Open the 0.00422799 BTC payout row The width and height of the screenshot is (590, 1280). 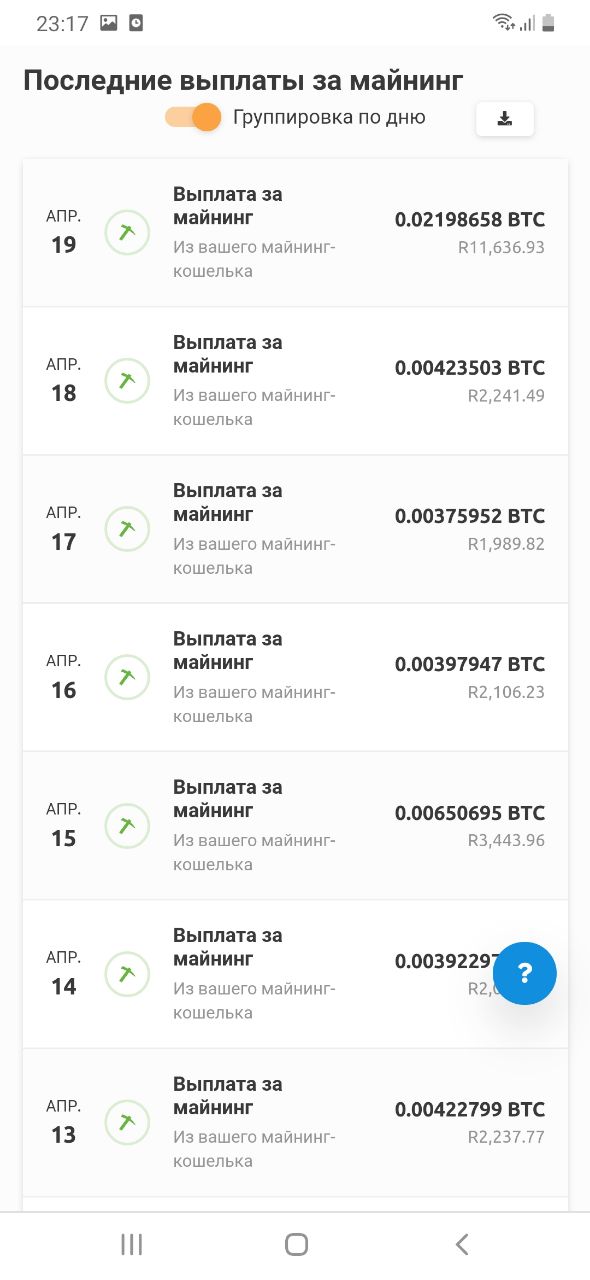(295, 1123)
